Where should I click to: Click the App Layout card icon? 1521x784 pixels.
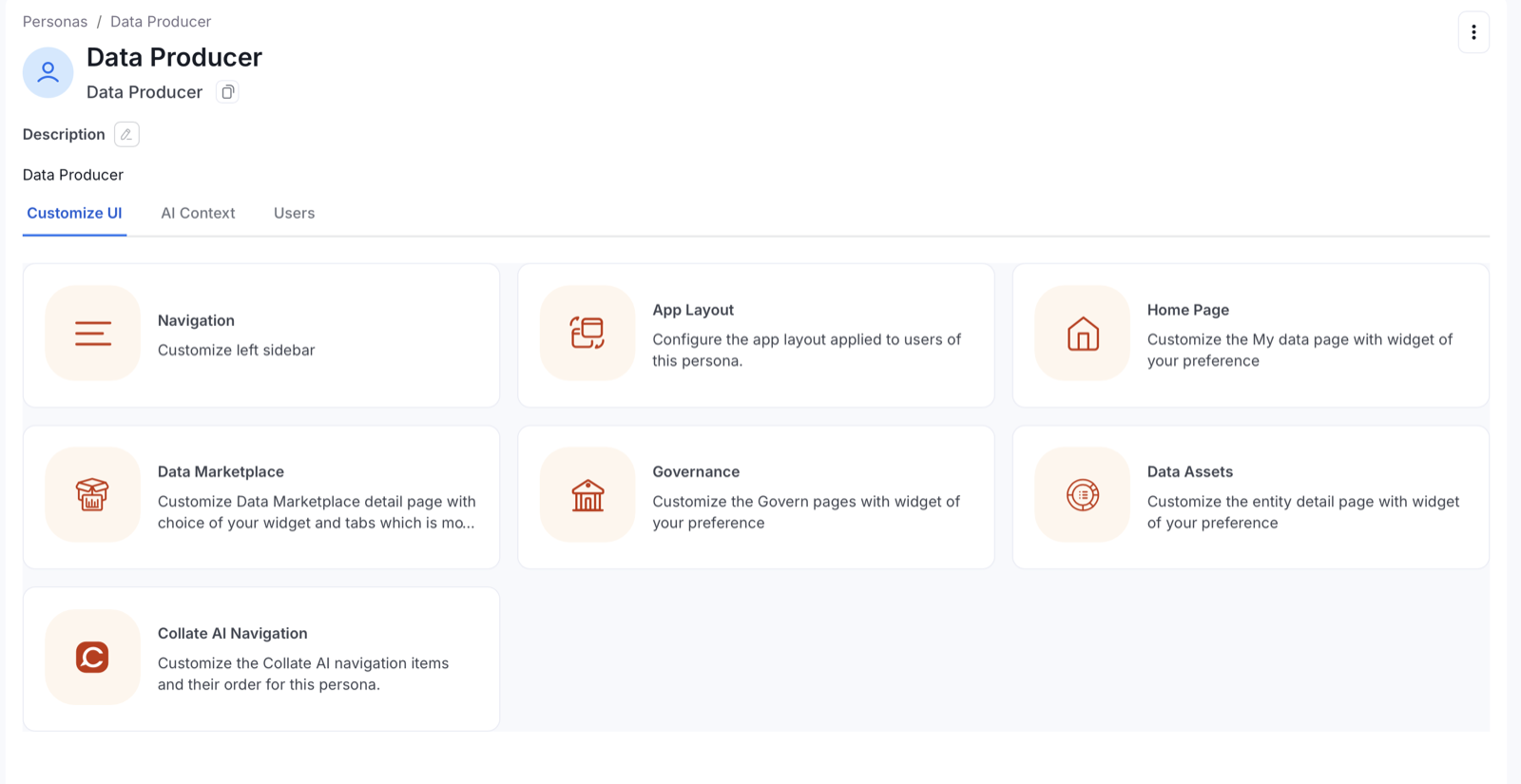point(587,333)
